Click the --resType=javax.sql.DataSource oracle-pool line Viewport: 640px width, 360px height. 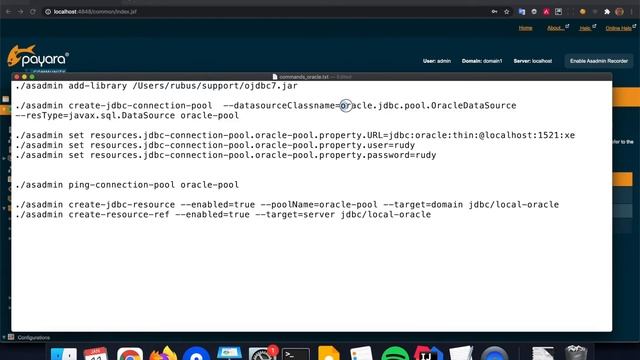click(127, 115)
